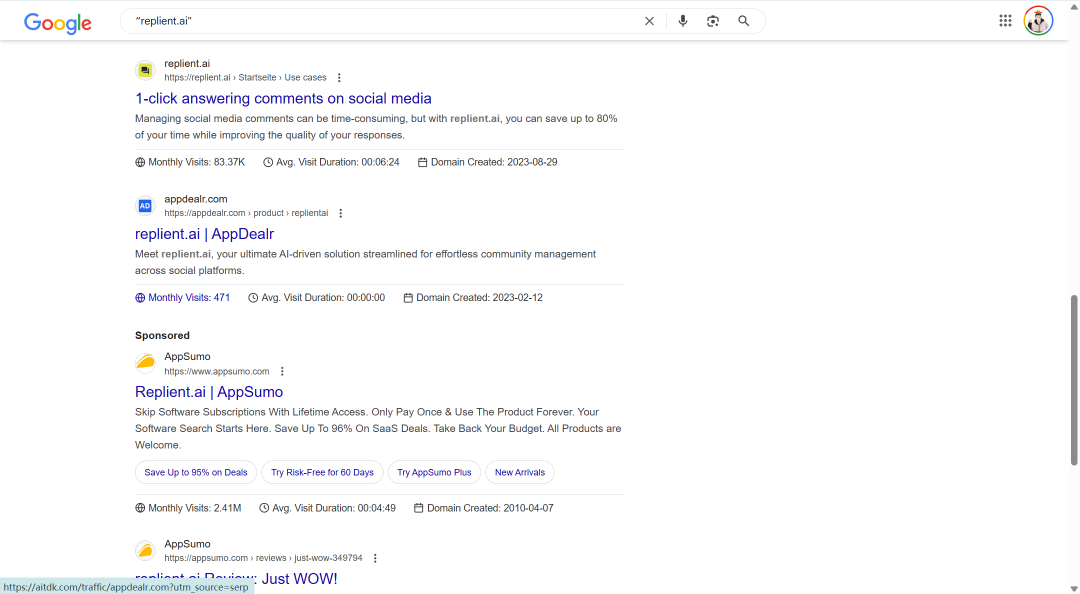The image size is (1080, 594).
Task: Open 'replient.ai Review: Just WOW!' result
Action: 236,579
